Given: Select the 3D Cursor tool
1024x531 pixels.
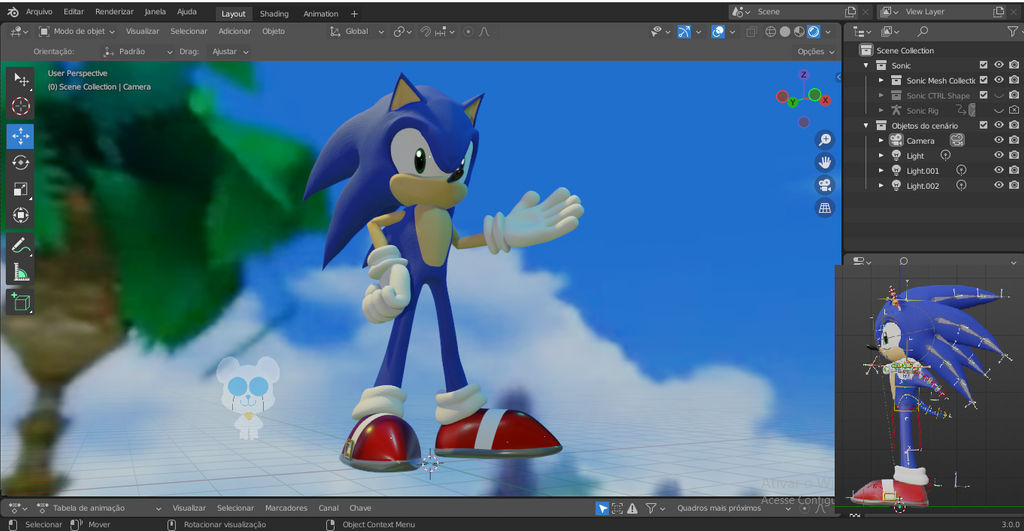Looking at the screenshot, I should (21, 106).
